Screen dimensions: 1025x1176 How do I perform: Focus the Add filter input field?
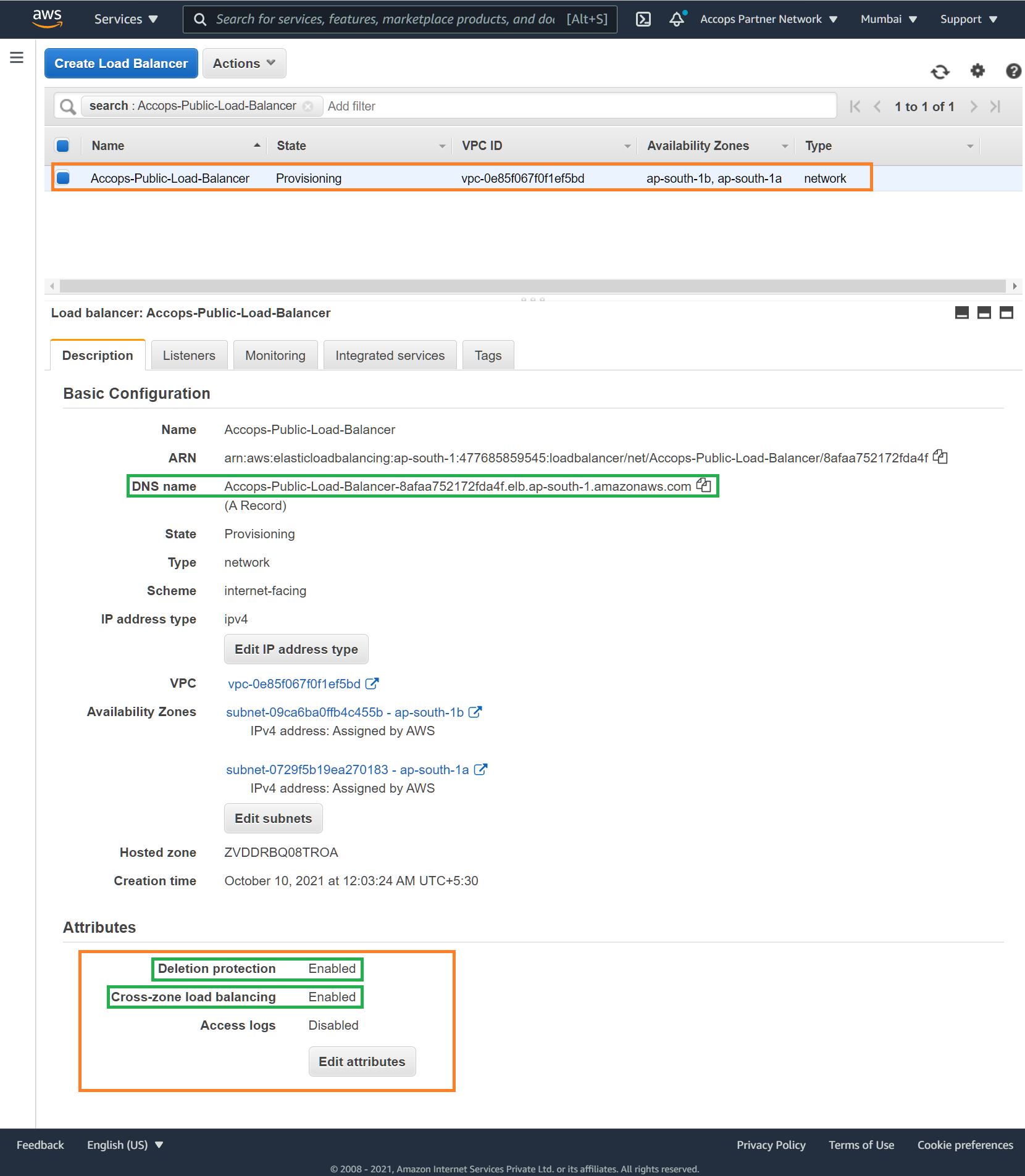[x=579, y=106]
